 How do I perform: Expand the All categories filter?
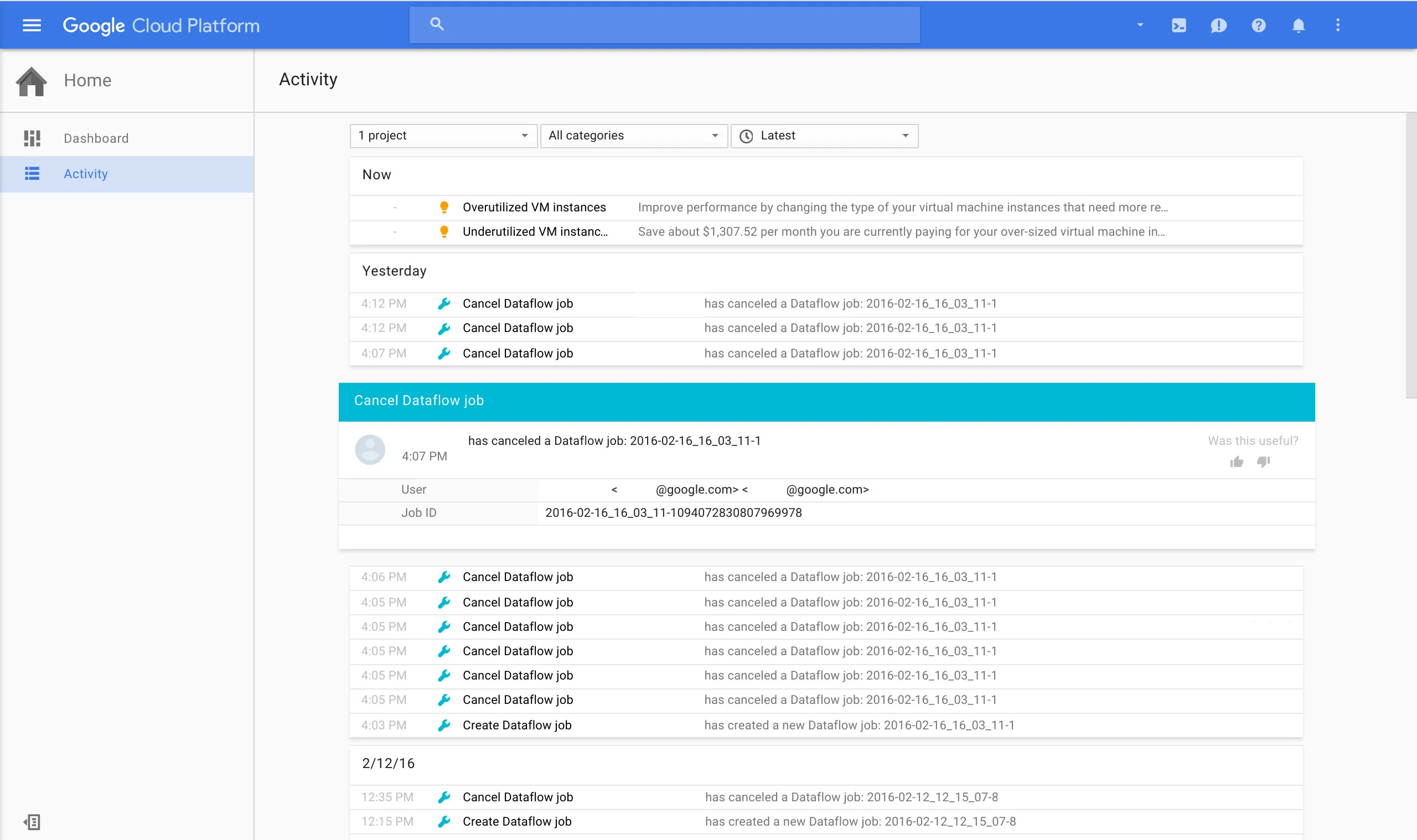coord(633,136)
